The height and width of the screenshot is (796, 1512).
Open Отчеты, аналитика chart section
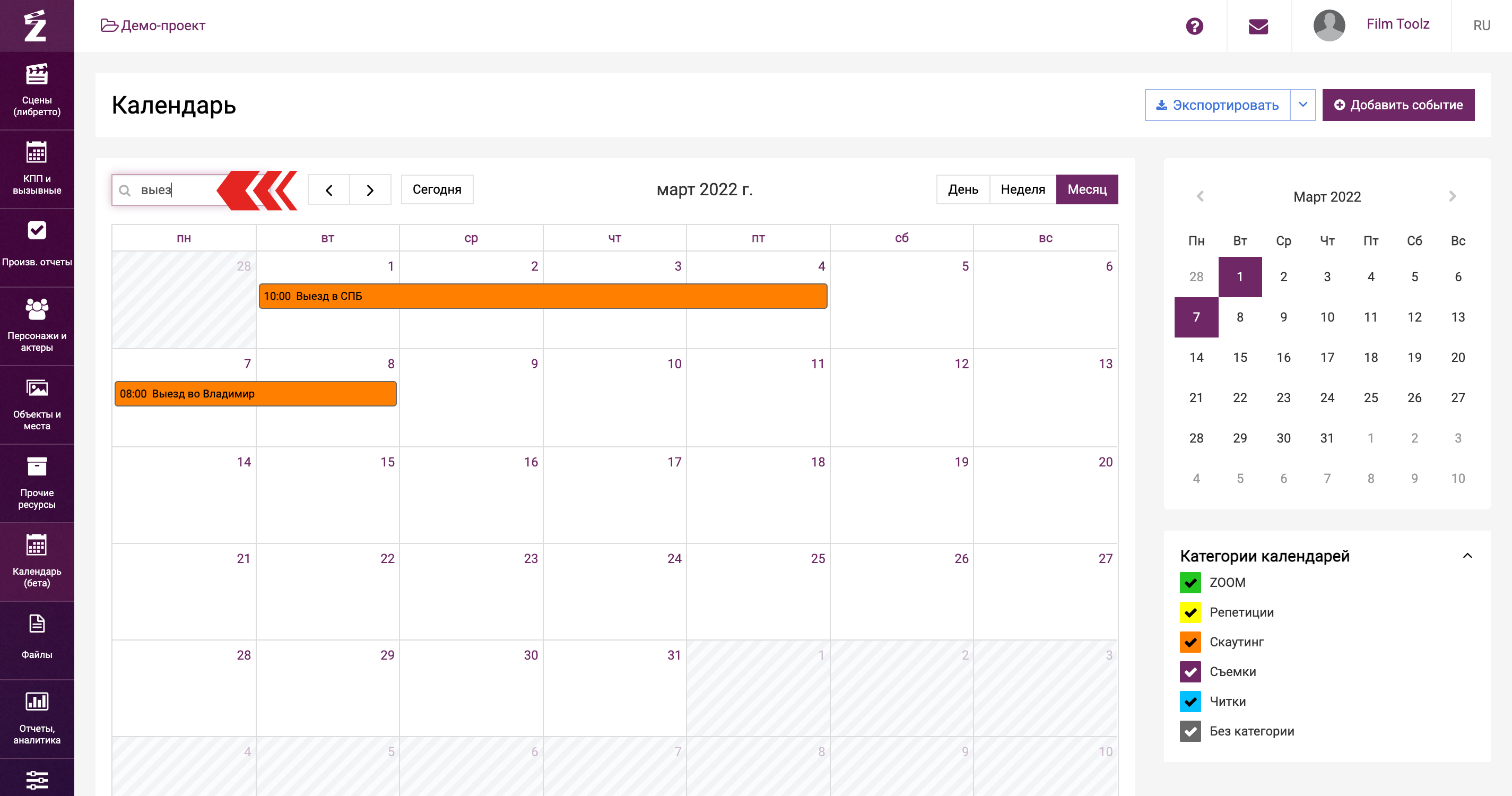(x=37, y=719)
